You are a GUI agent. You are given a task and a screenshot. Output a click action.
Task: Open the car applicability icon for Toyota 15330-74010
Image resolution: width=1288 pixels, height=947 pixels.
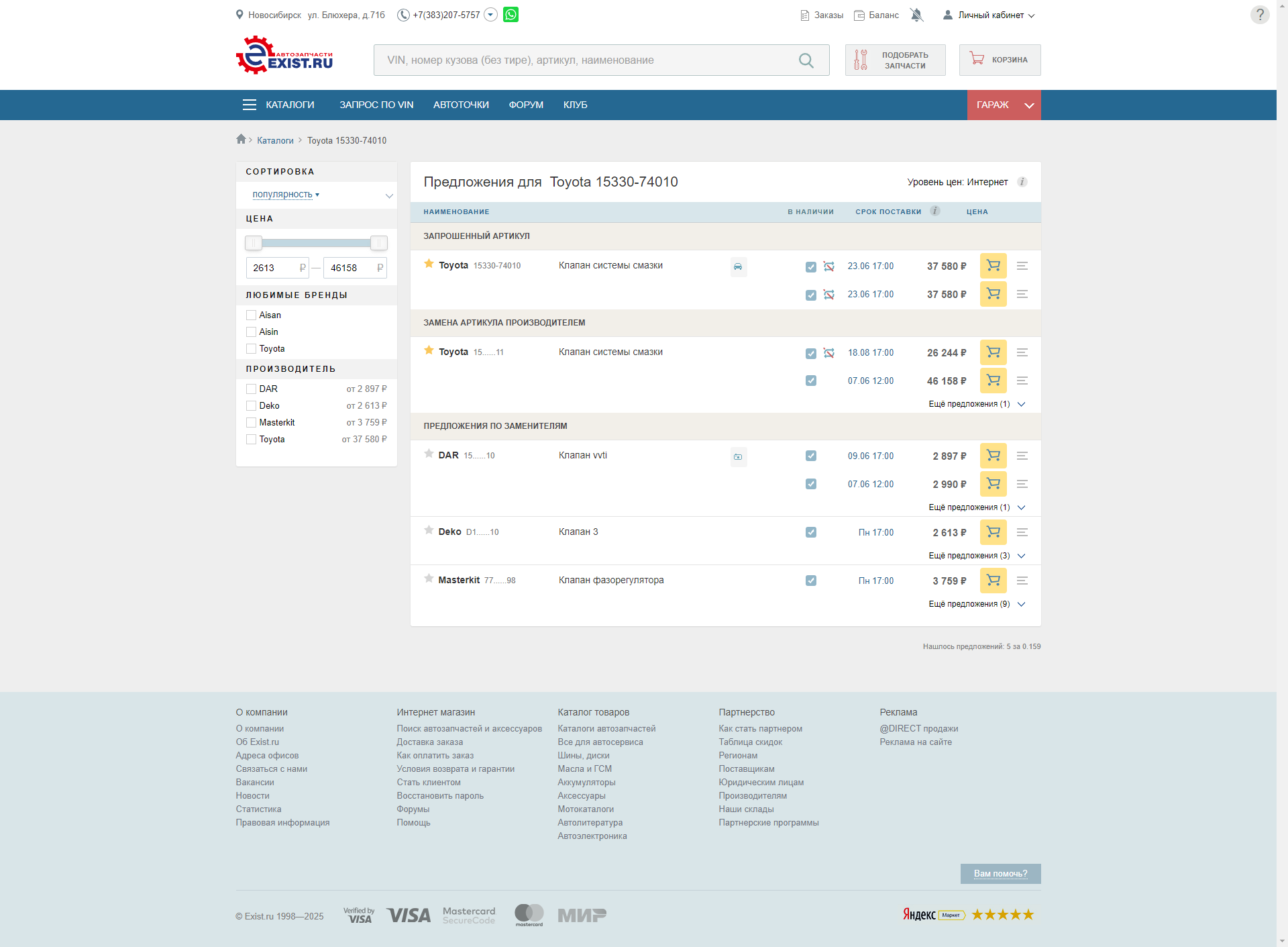pyautogui.click(x=738, y=266)
